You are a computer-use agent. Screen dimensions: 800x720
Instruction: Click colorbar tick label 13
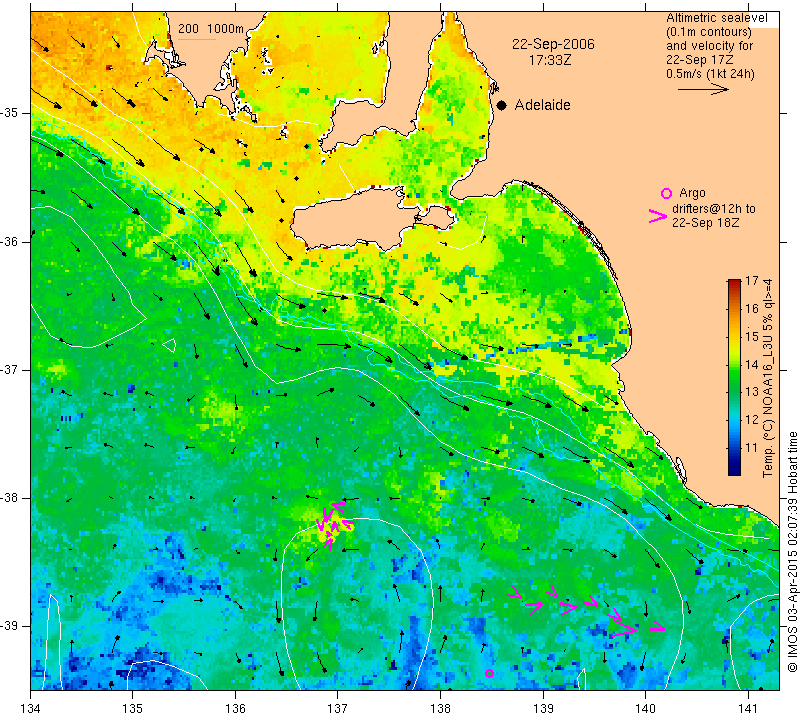point(752,392)
